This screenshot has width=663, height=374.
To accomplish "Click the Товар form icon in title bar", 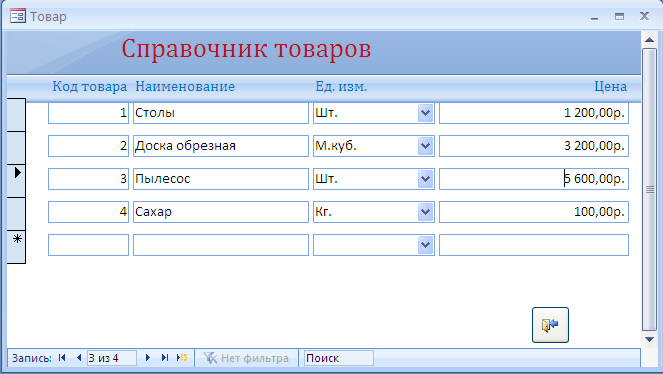I will click(18, 16).
